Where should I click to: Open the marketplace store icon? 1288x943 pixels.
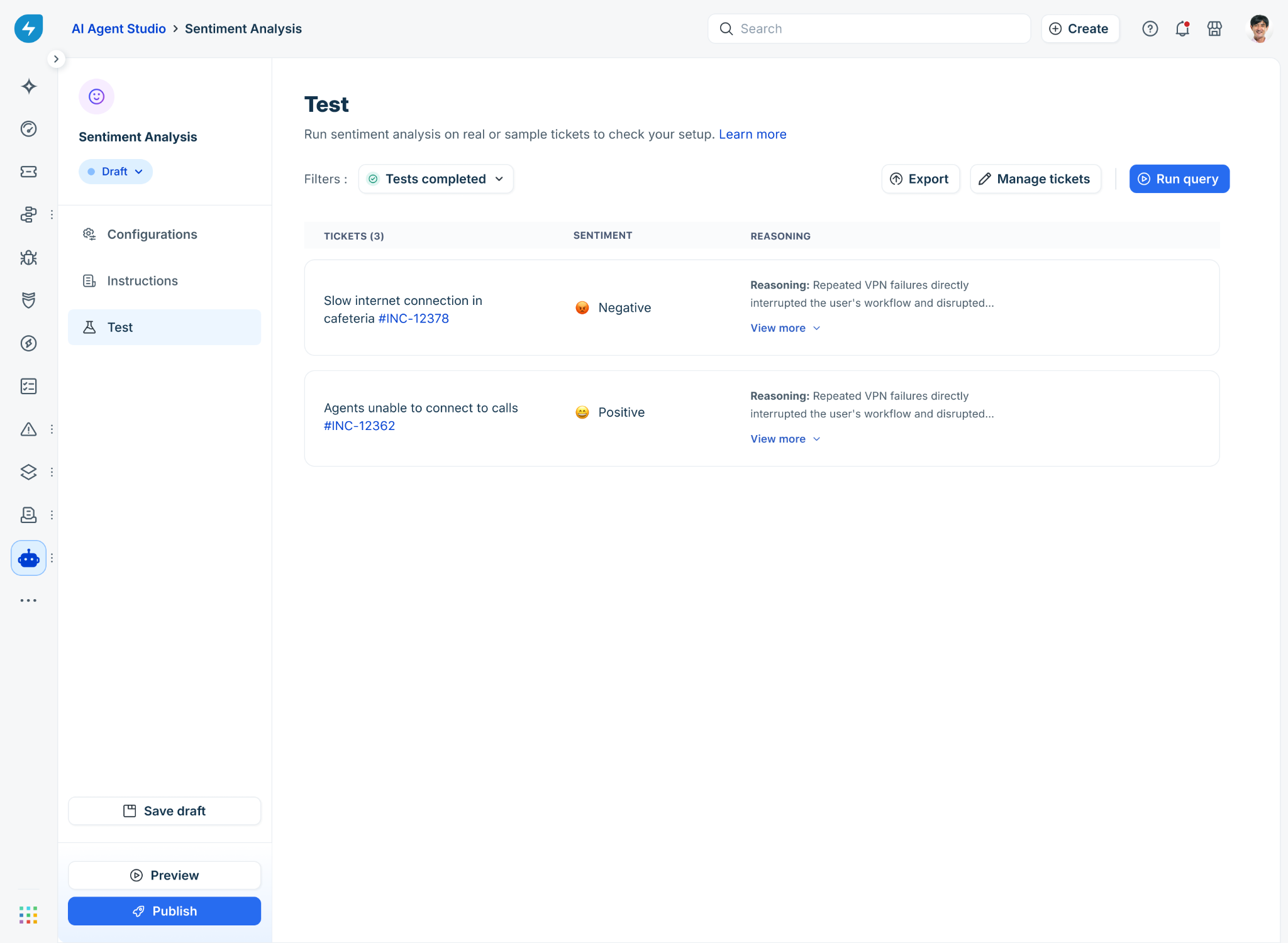tap(1214, 29)
